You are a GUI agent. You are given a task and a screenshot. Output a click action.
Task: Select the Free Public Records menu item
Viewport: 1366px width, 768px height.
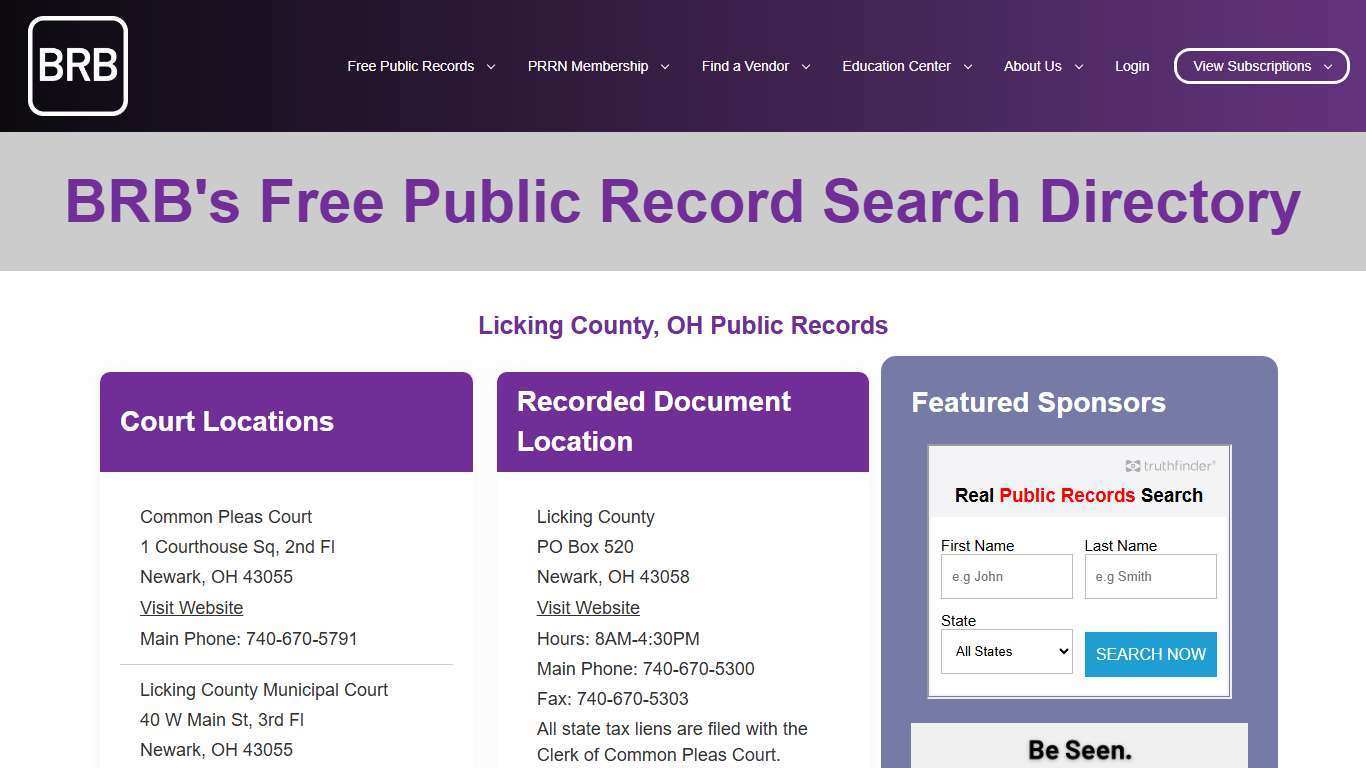(x=410, y=66)
